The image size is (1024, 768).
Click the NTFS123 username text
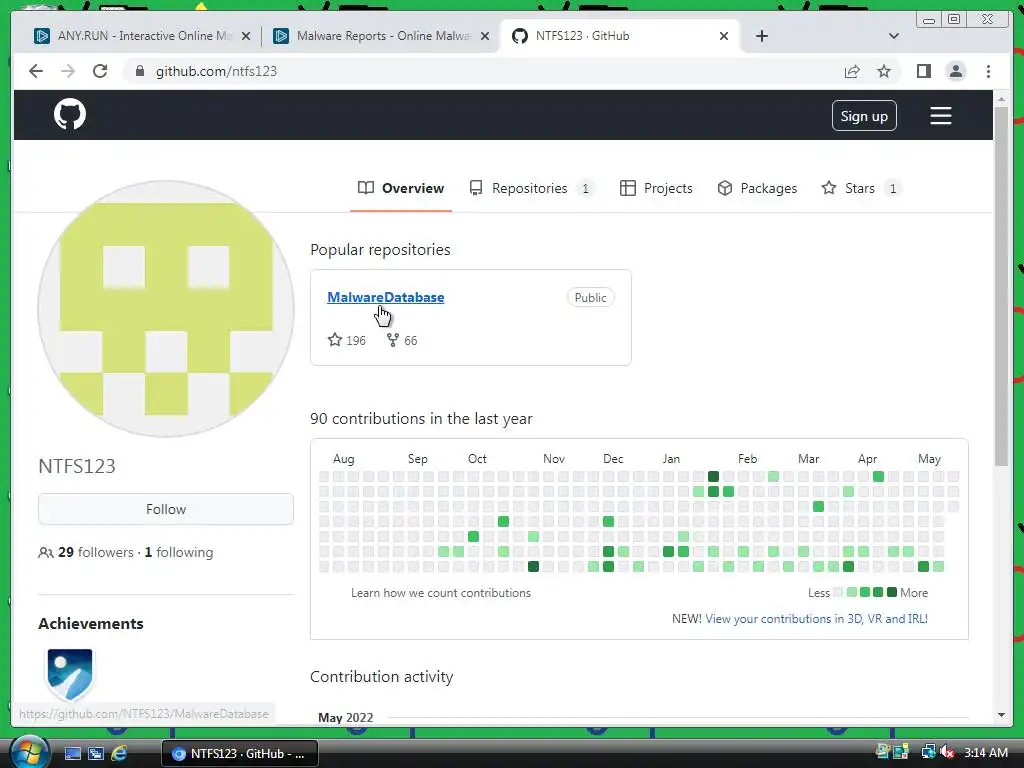(77, 466)
